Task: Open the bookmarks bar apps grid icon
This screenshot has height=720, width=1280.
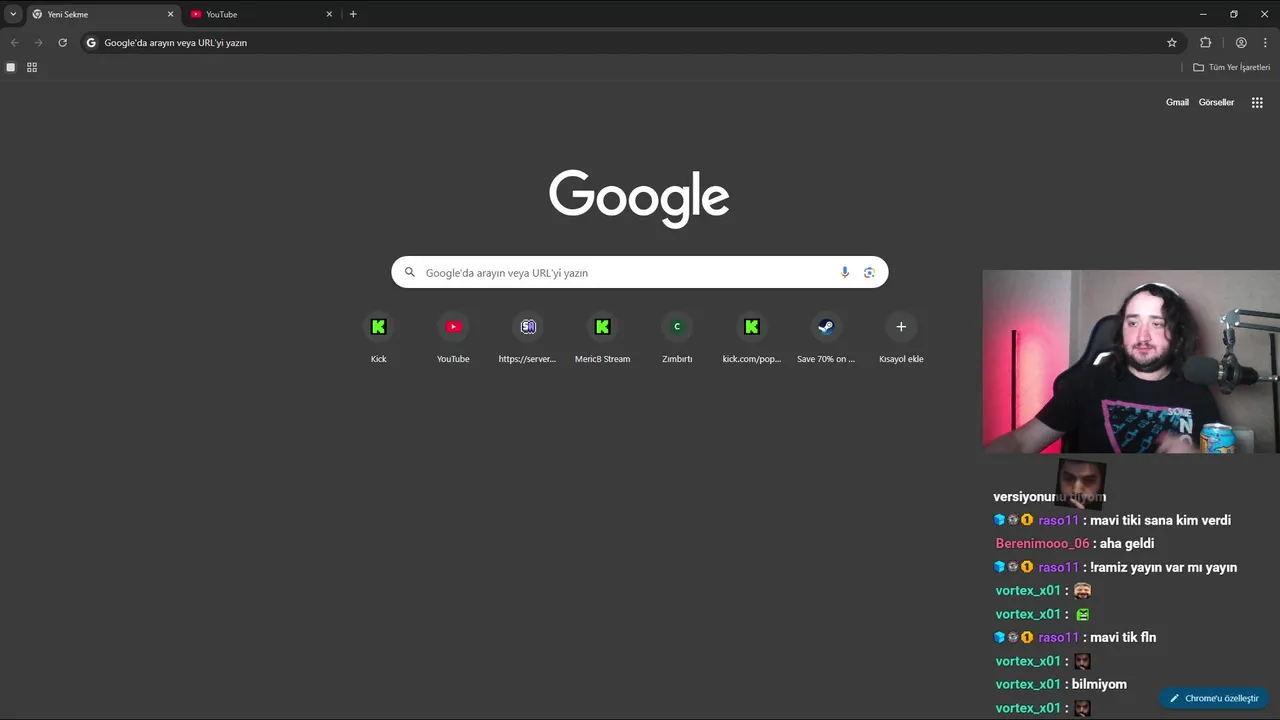Action: (x=32, y=67)
